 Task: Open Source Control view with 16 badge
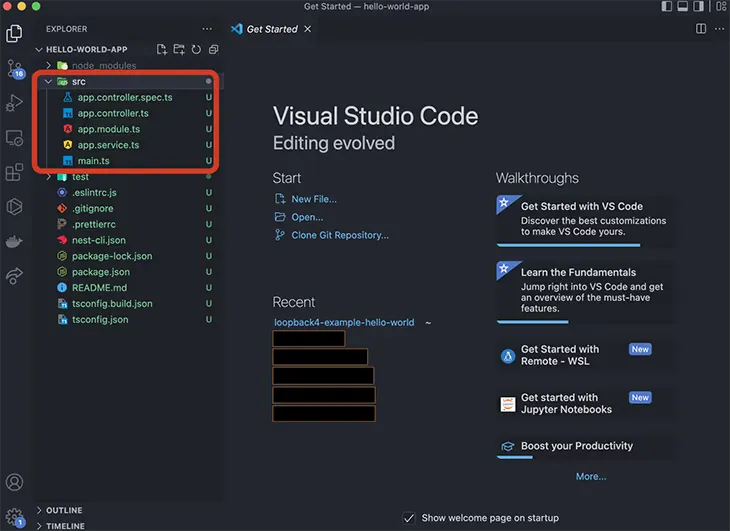coord(15,69)
